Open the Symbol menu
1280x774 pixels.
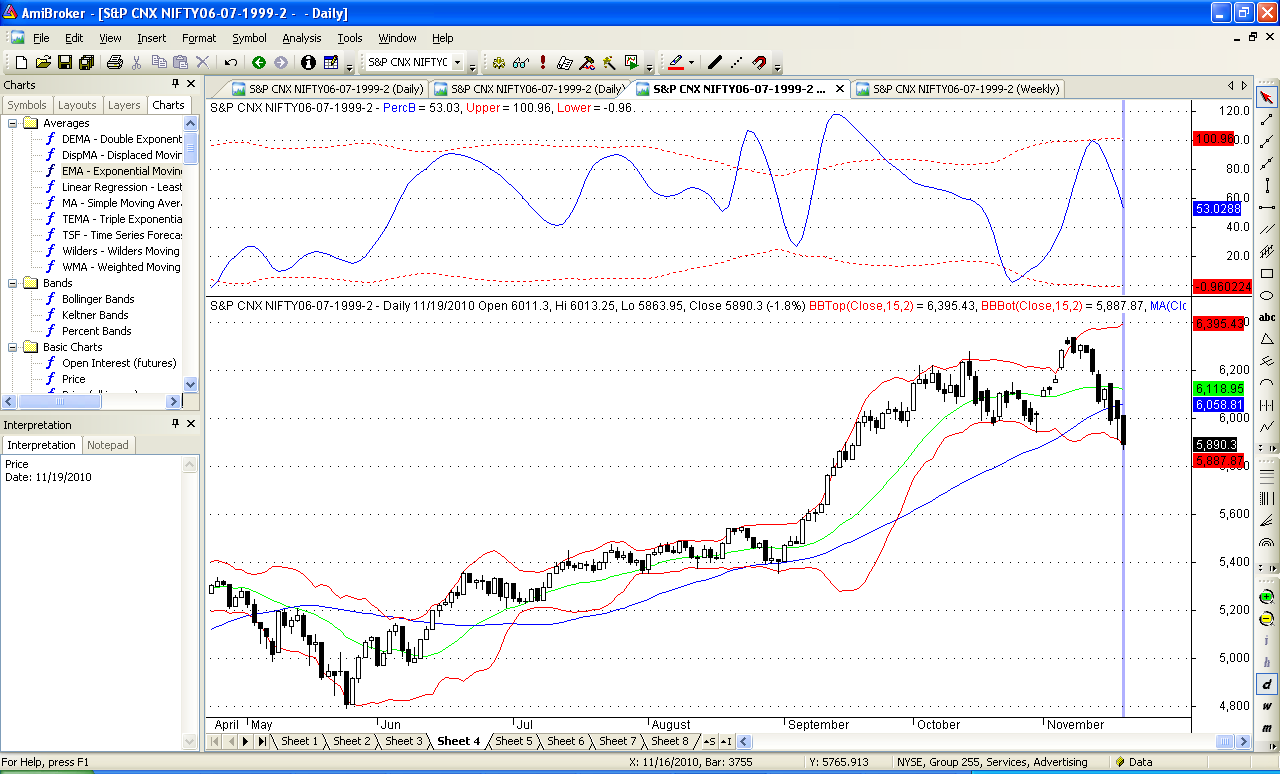pos(249,38)
